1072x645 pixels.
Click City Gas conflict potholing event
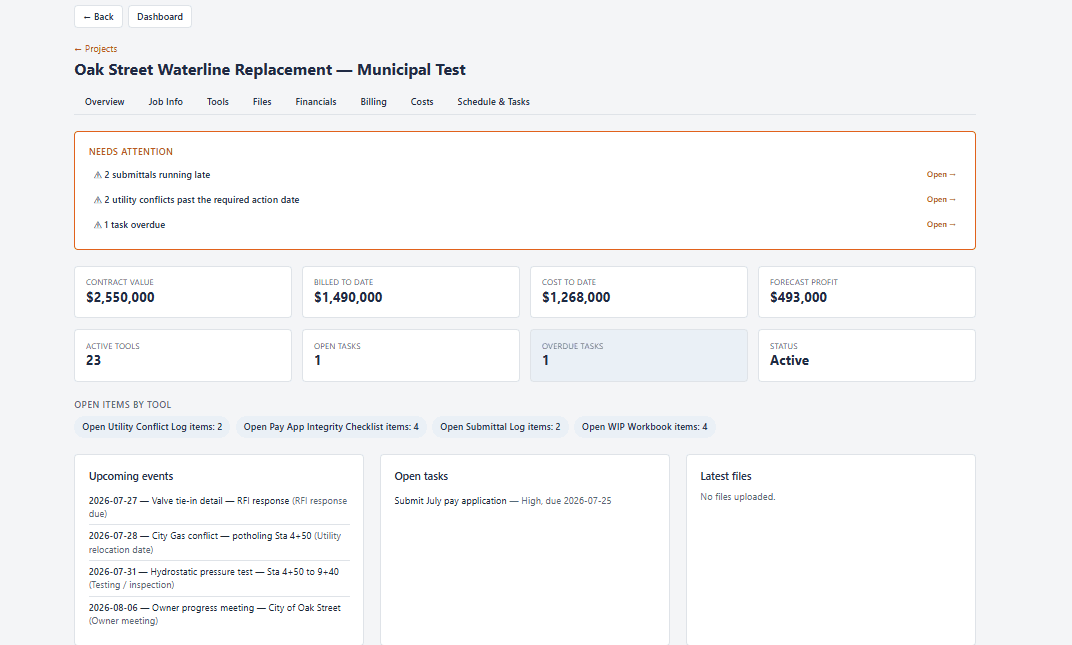point(219,542)
